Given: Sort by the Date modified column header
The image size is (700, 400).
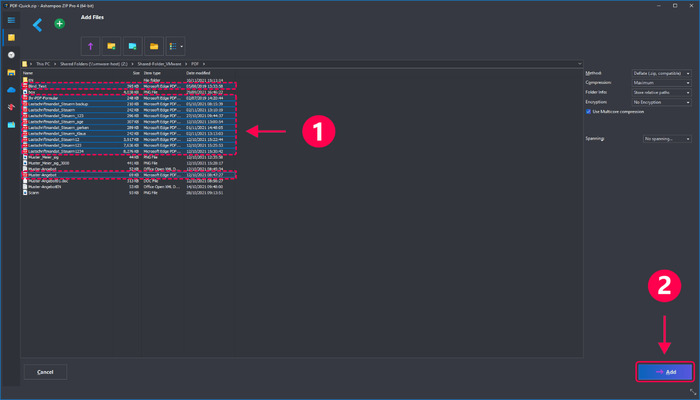Looking at the screenshot, I should (198, 73).
